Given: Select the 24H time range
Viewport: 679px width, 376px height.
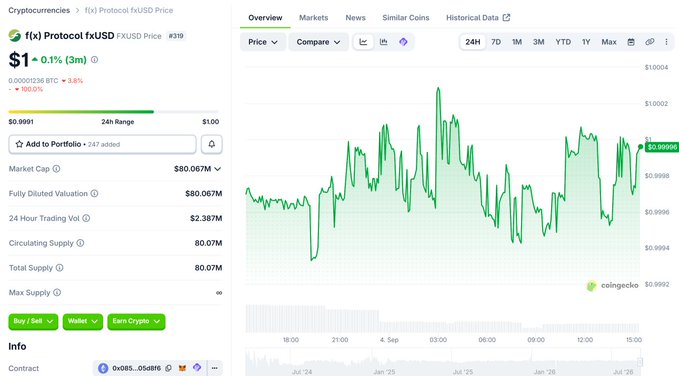Looking at the screenshot, I should tap(472, 42).
